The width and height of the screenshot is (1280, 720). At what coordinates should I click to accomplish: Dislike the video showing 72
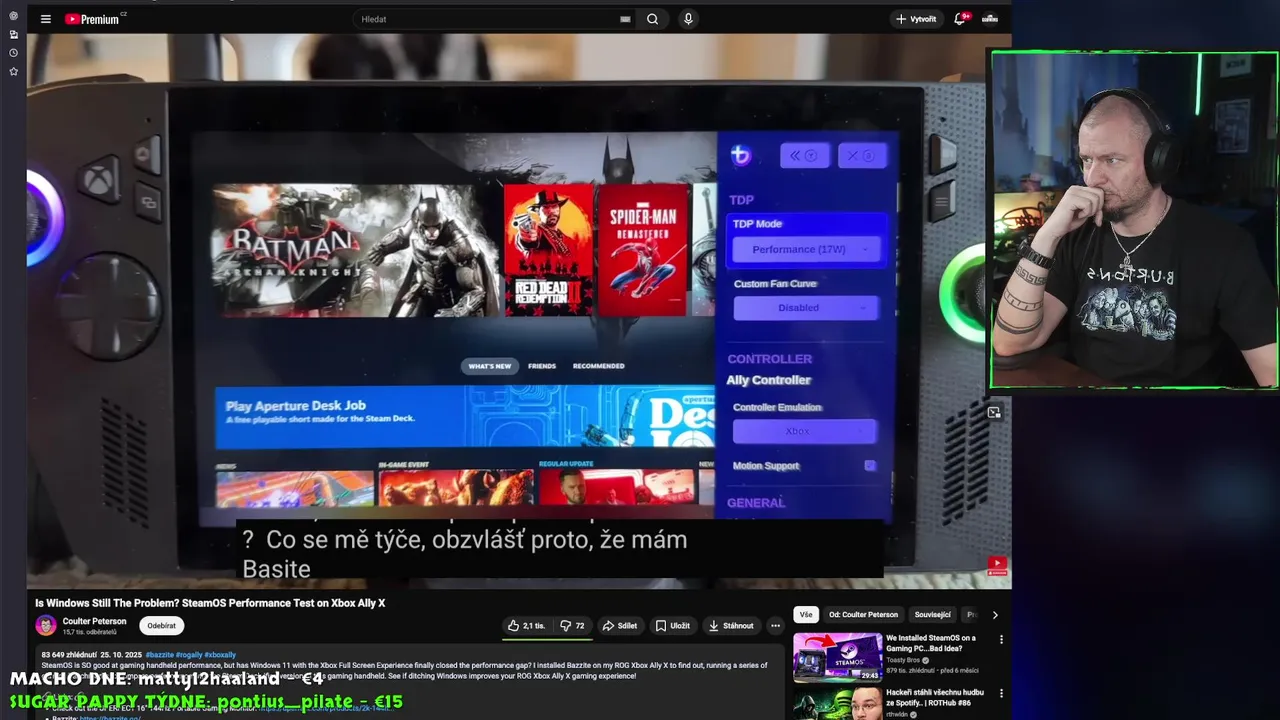[x=572, y=626]
